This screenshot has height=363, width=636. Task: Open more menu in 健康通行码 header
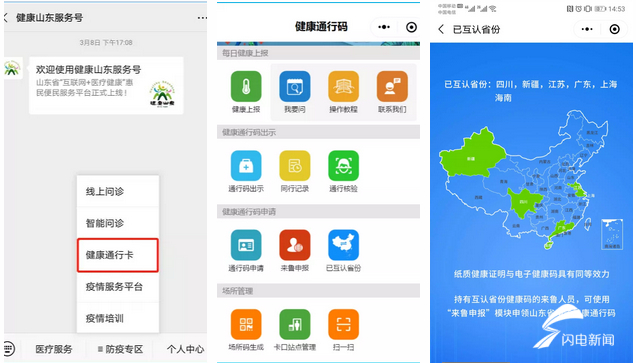tap(384, 27)
